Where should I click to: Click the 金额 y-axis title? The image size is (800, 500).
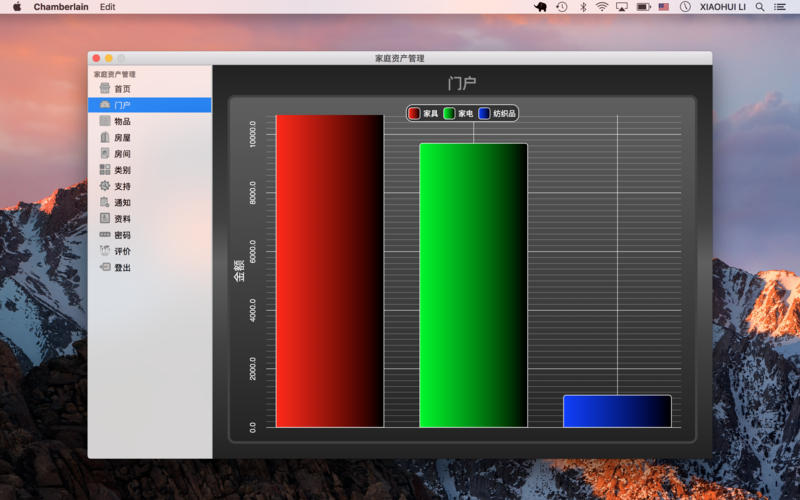(239, 271)
